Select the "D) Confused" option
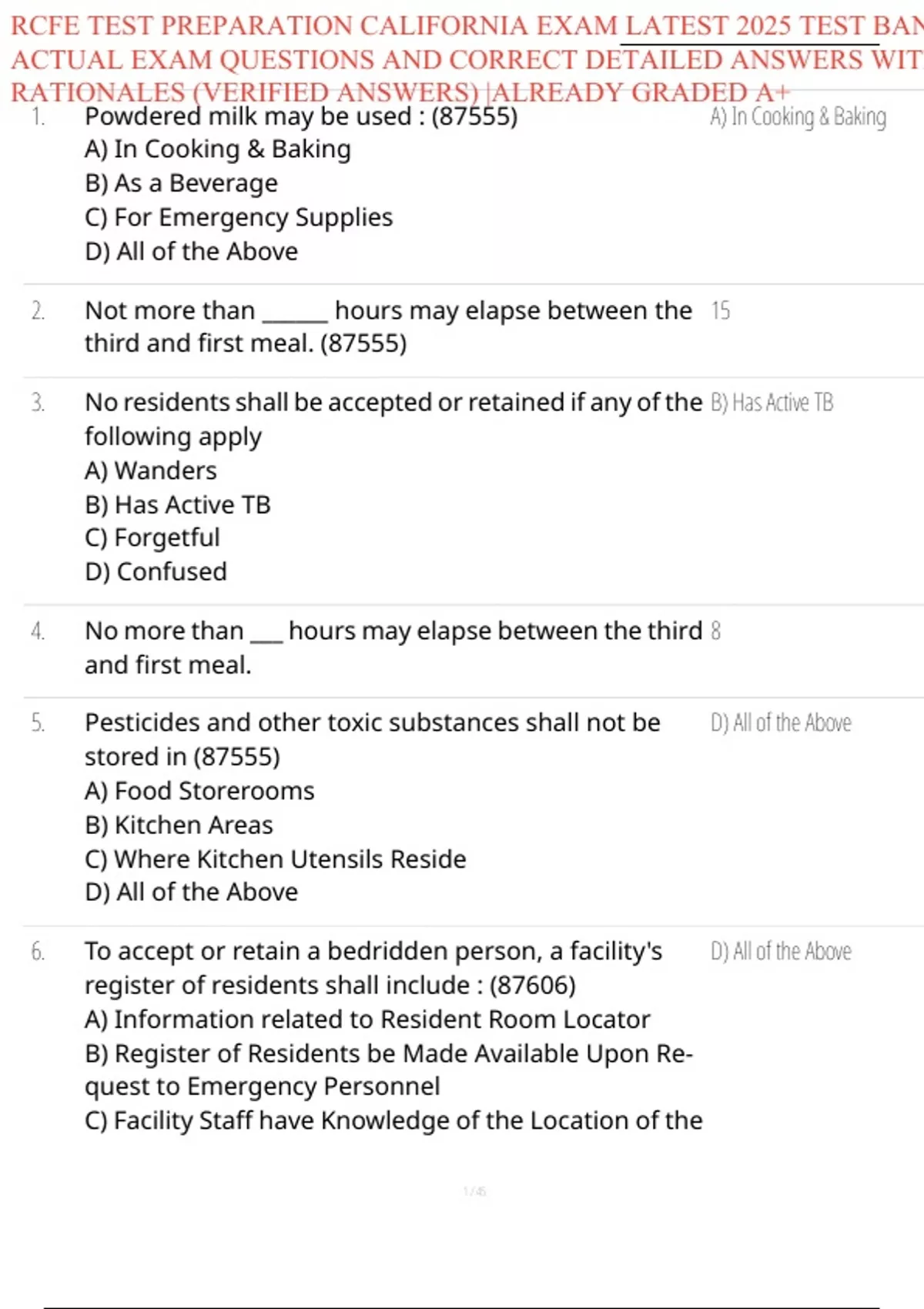This screenshot has width=924, height=1309. 156,571
